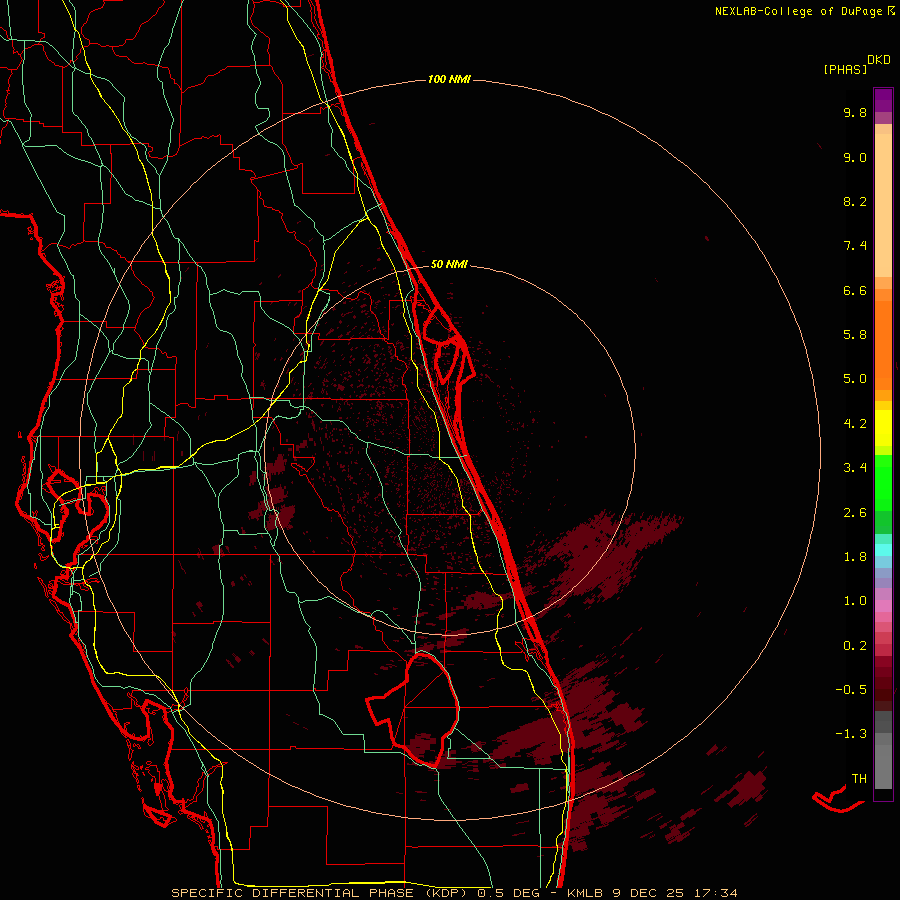The width and height of the screenshot is (900, 900).
Task: Click the NEXLAB-College of DuPage label
Action: coord(798,11)
